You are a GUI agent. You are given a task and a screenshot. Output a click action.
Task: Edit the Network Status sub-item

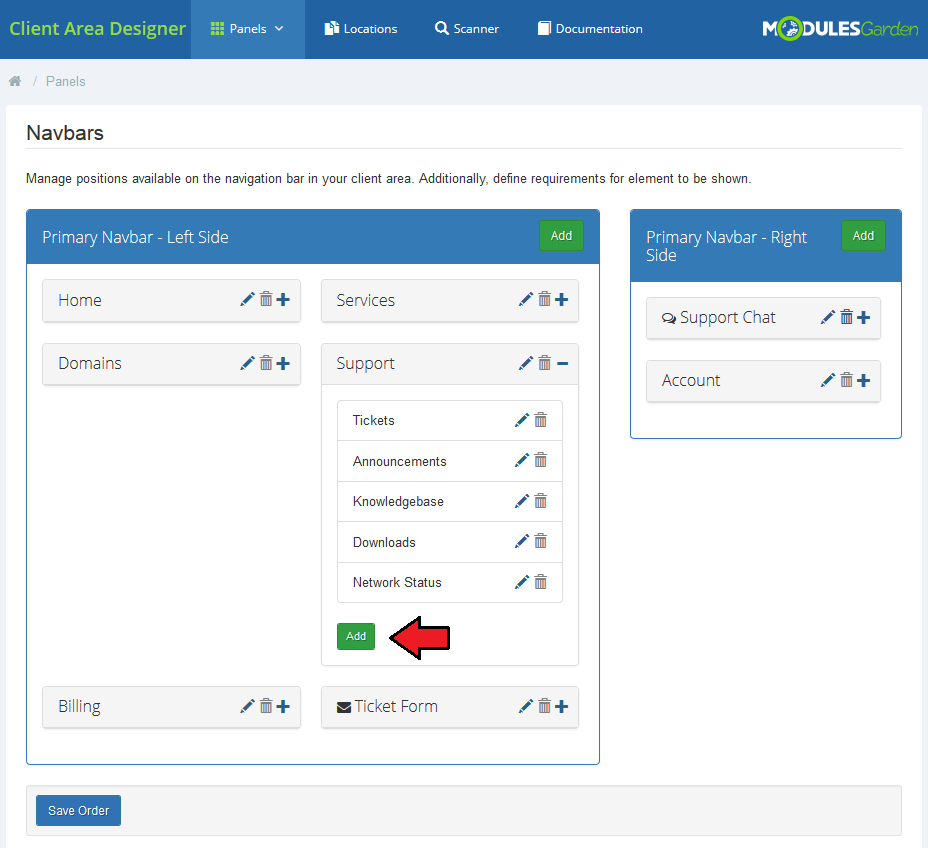(x=522, y=582)
